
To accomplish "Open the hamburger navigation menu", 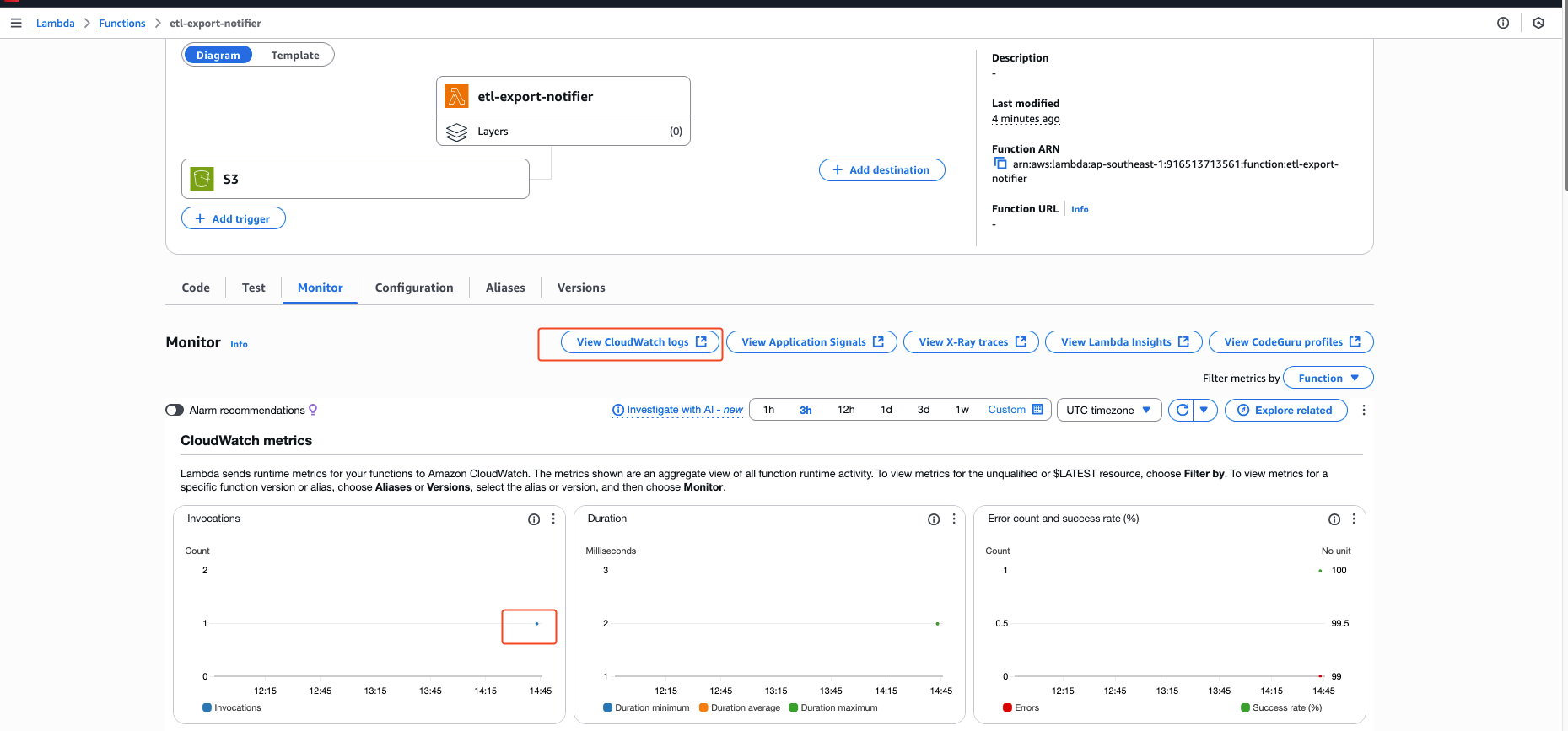I will (x=16, y=23).
